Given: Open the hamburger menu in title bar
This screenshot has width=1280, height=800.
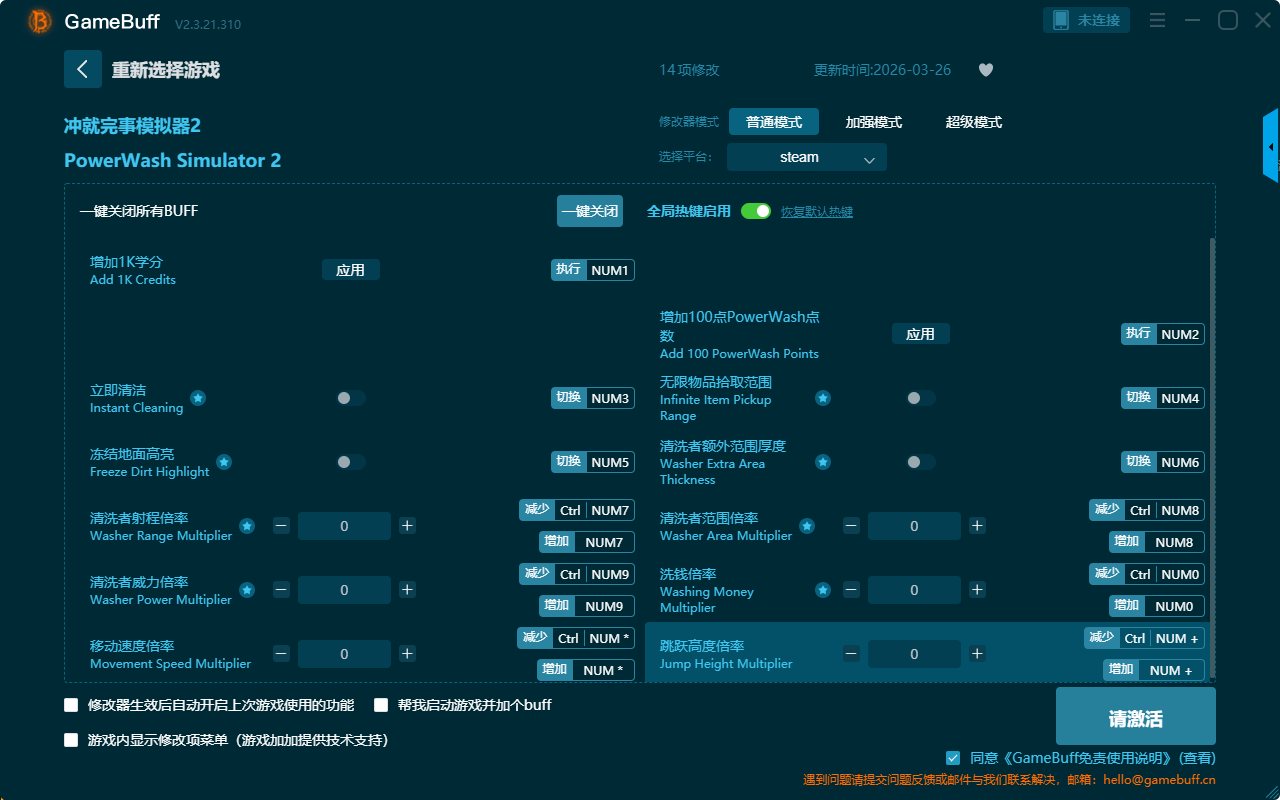Looking at the screenshot, I should 1157,20.
